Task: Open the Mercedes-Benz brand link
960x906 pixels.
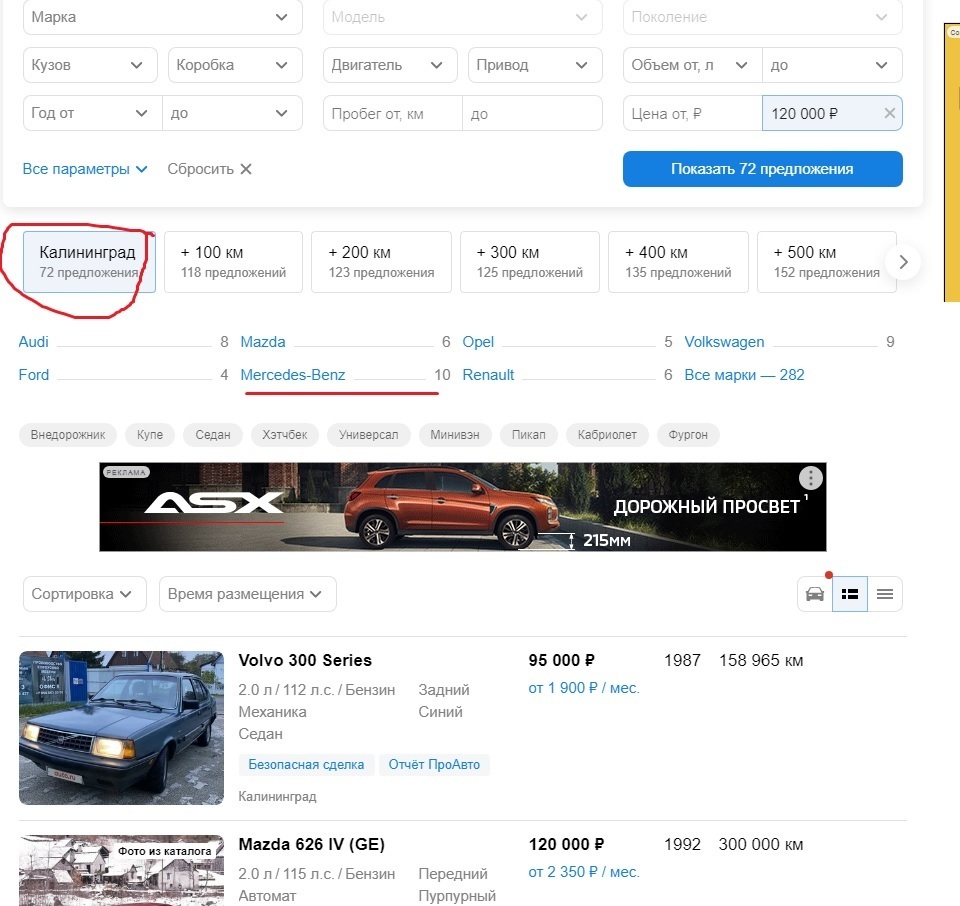Action: (293, 375)
